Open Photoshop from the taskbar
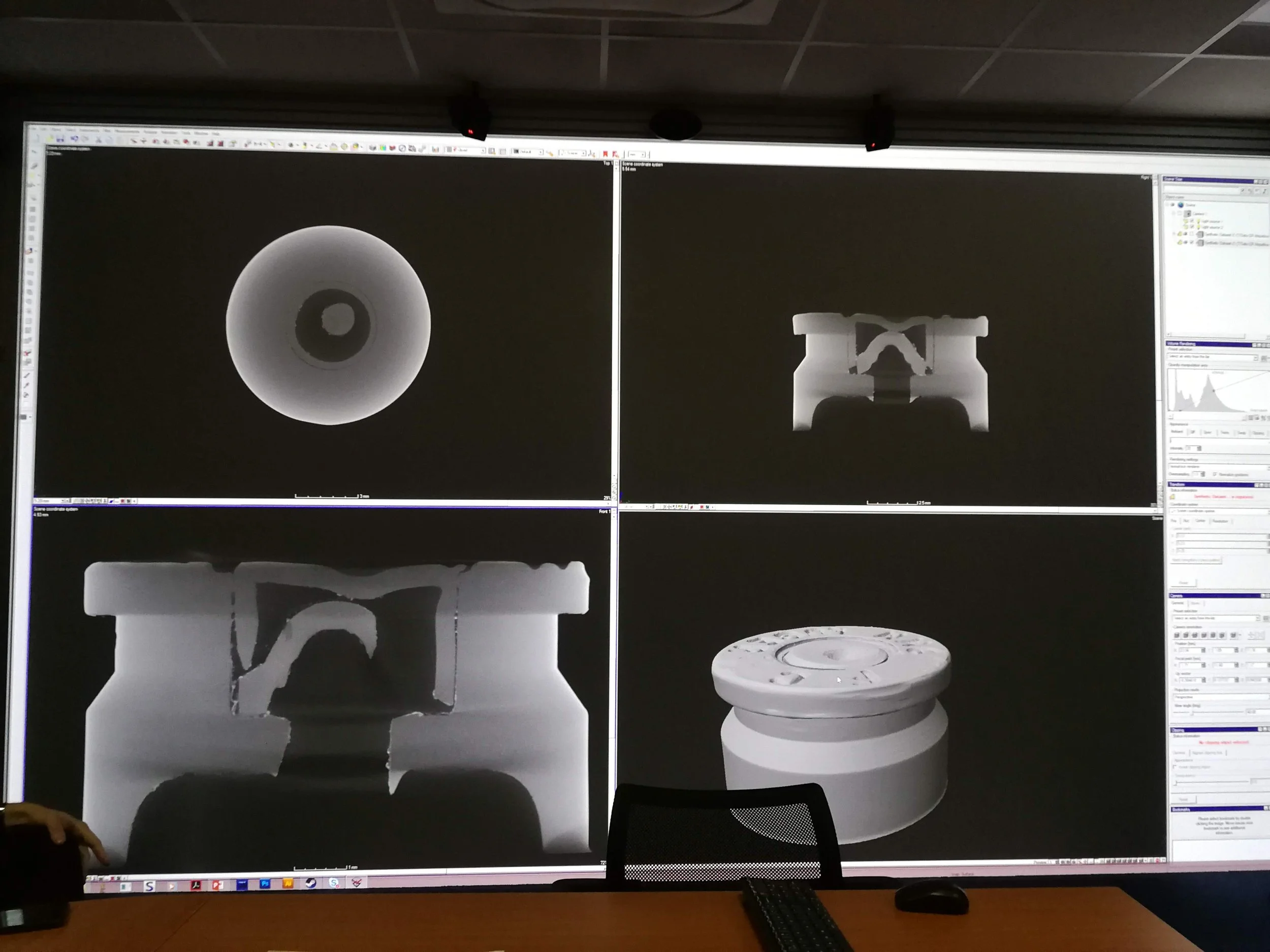This screenshot has width=1270, height=952. [x=265, y=884]
